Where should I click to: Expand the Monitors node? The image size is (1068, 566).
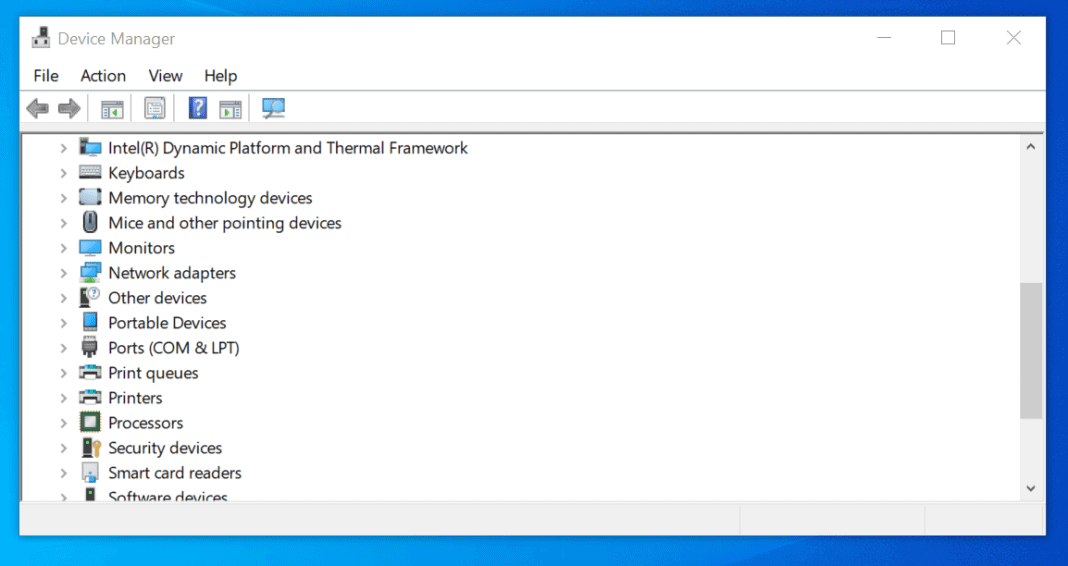coord(63,248)
